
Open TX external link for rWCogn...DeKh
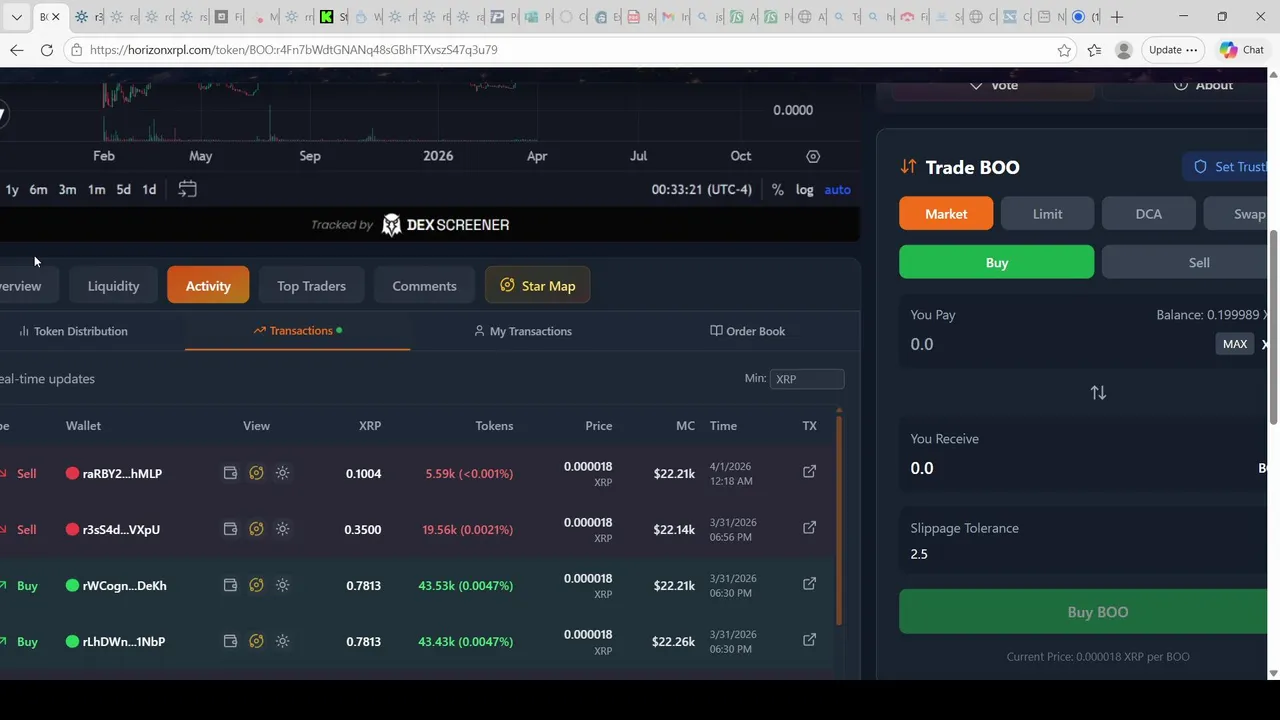809,583
